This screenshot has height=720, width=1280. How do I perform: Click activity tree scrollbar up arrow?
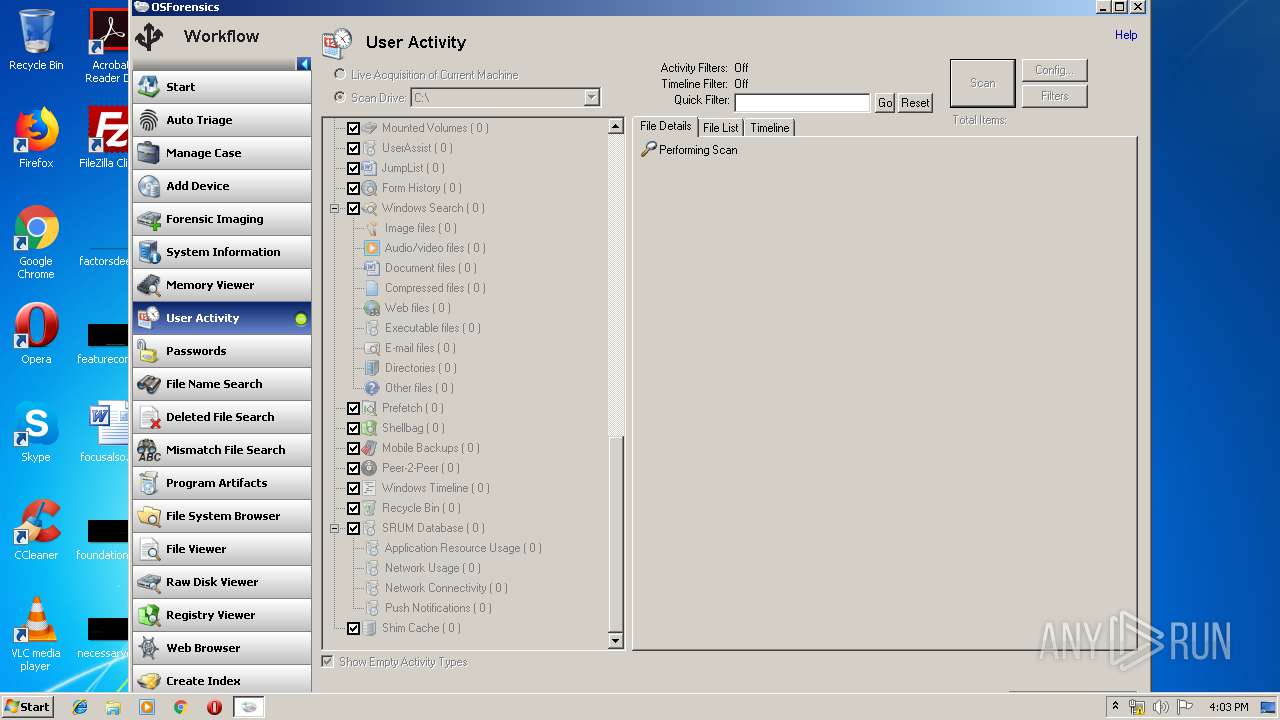coord(615,127)
